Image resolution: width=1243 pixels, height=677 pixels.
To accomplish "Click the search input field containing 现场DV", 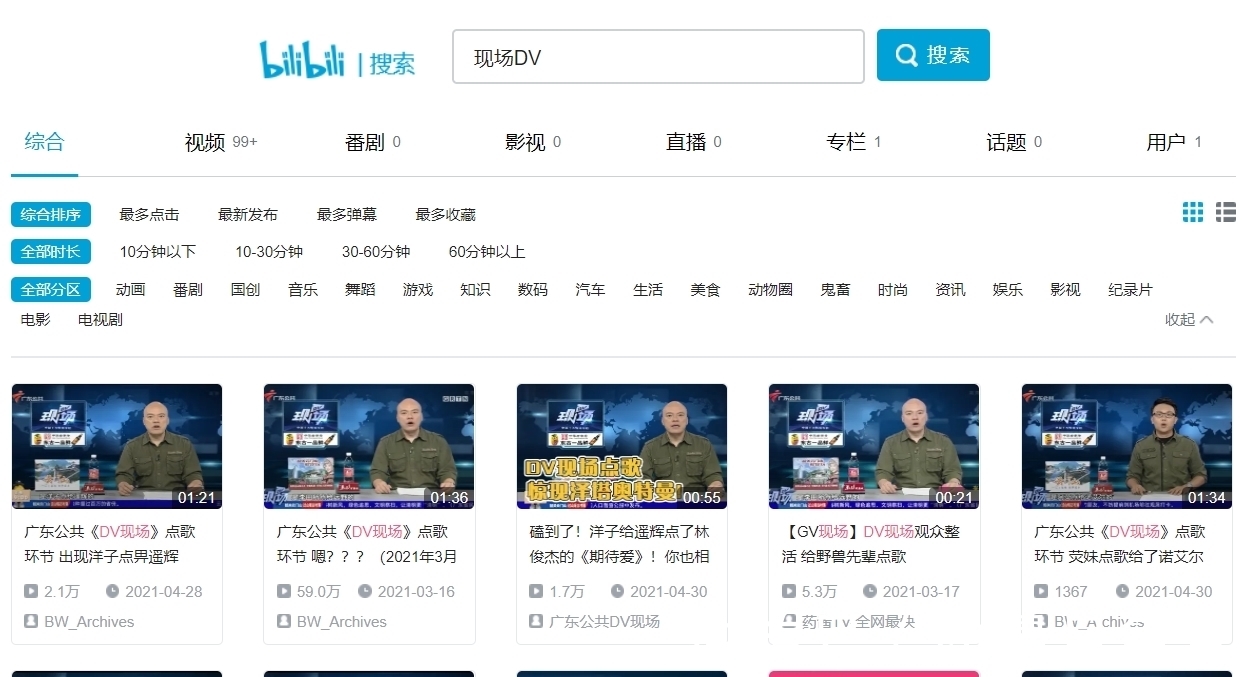I will tap(658, 56).
